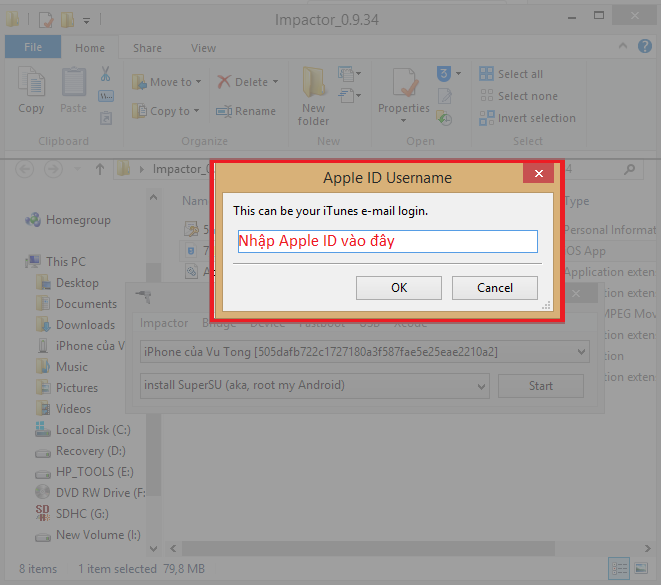
Task: Click the Paste shortcut icon
Action: (x=106, y=118)
